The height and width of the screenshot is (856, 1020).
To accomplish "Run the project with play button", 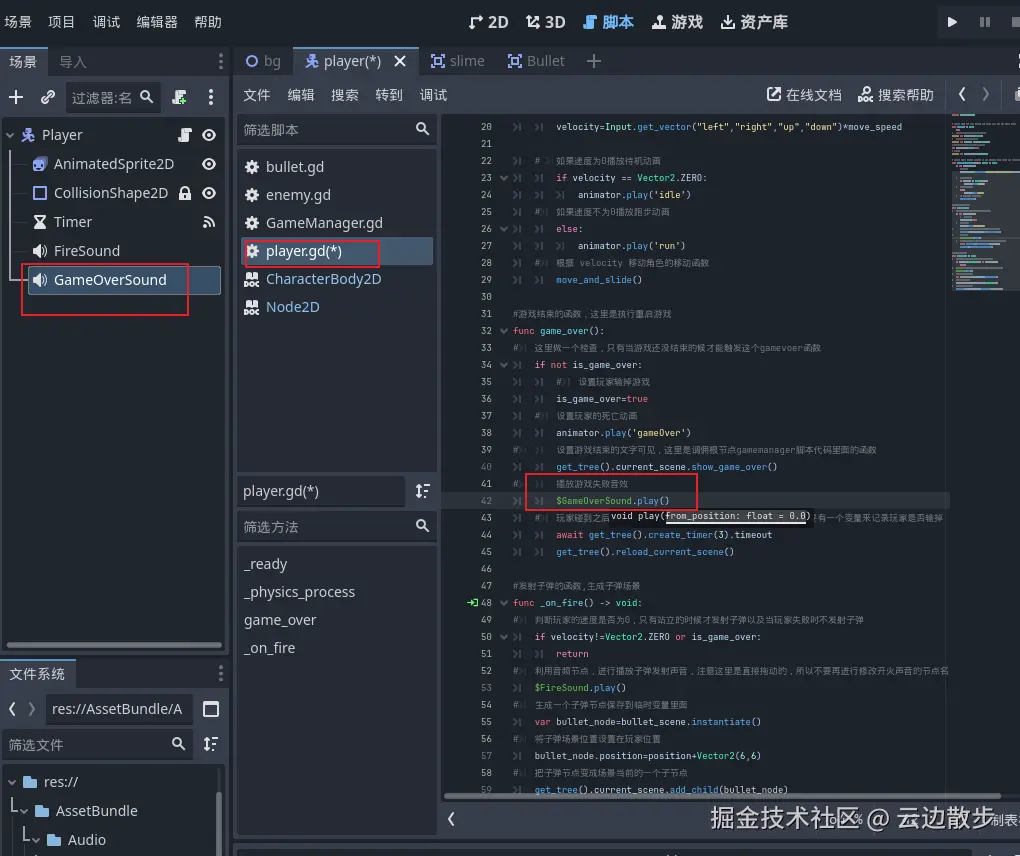I will point(952,22).
